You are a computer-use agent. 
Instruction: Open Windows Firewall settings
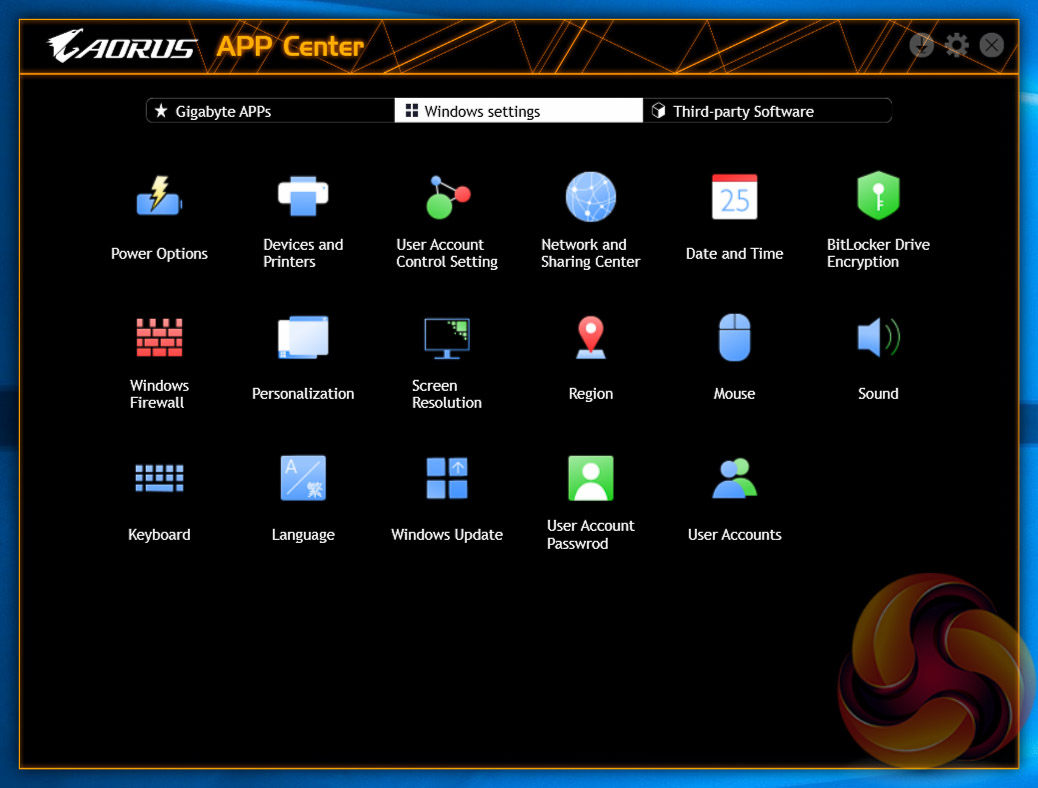[159, 338]
